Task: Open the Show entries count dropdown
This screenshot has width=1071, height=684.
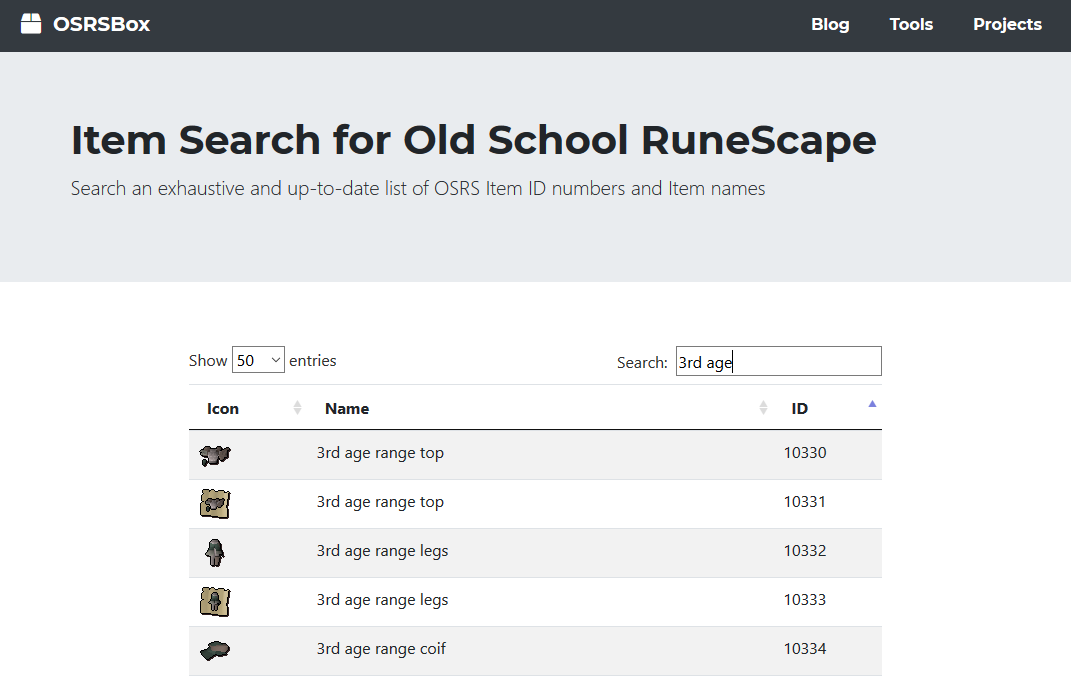Action: 258,361
